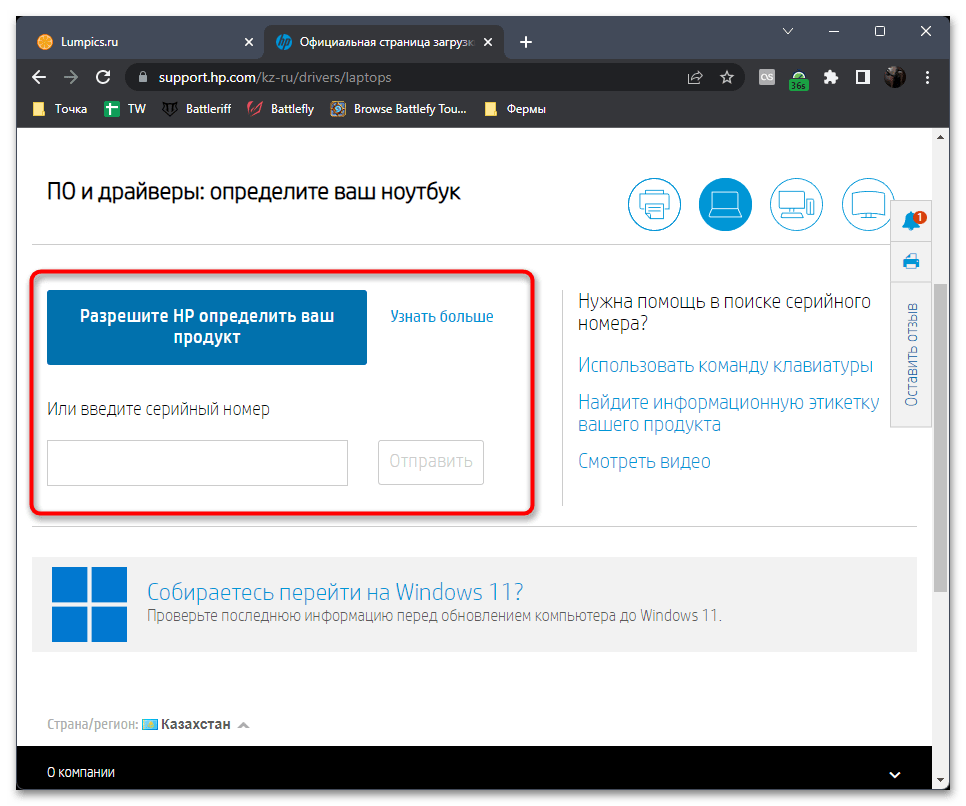Screen dimensions: 966x806
Task: Open the notification bell with badge
Action: click(911, 221)
